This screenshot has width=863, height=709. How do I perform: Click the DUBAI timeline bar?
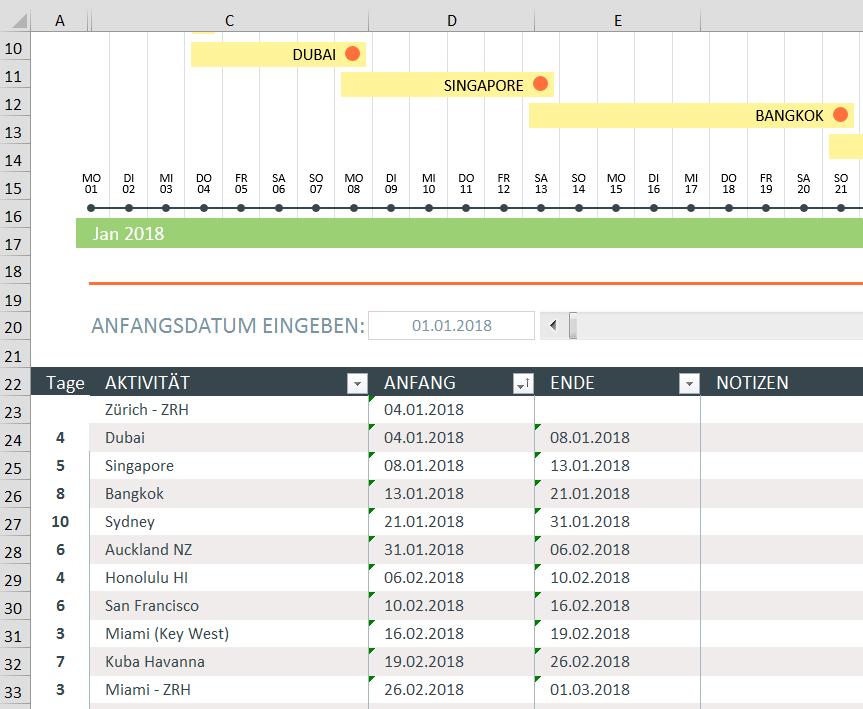click(278, 54)
